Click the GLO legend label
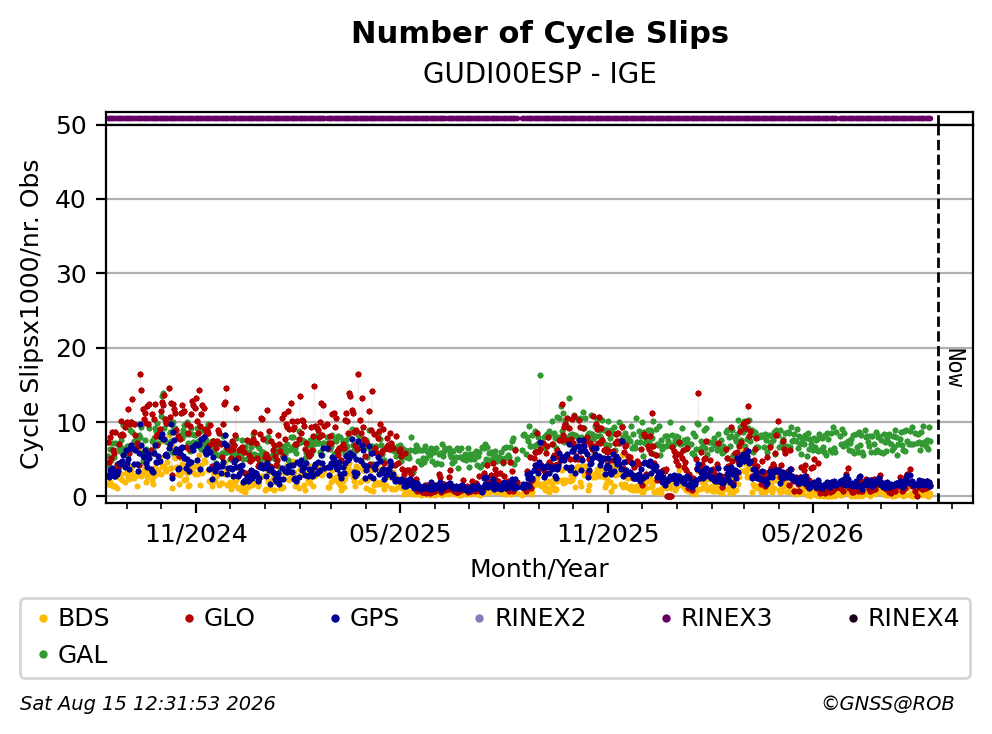The height and width of the screenshot is (734, 992). tap(229, 618)
